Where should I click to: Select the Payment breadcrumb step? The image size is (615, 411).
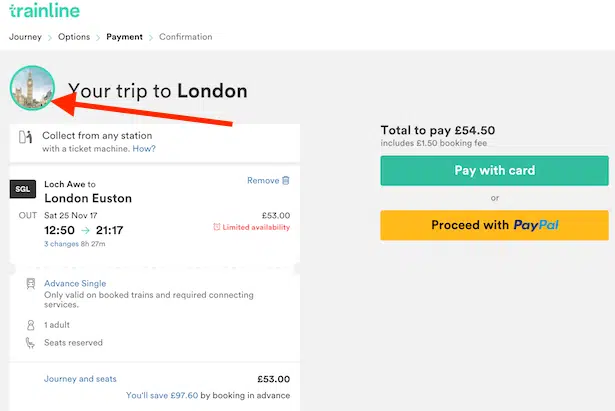(x=125, y=37)
